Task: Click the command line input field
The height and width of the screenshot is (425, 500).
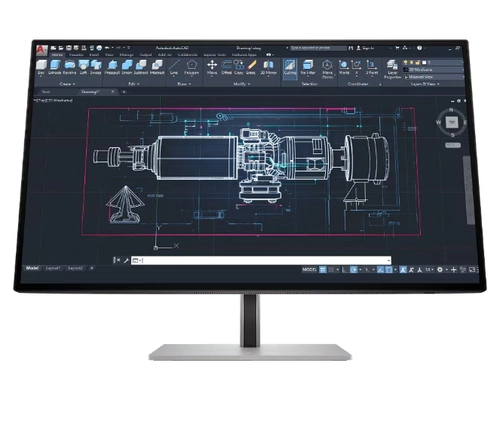Action: [261, 260]
